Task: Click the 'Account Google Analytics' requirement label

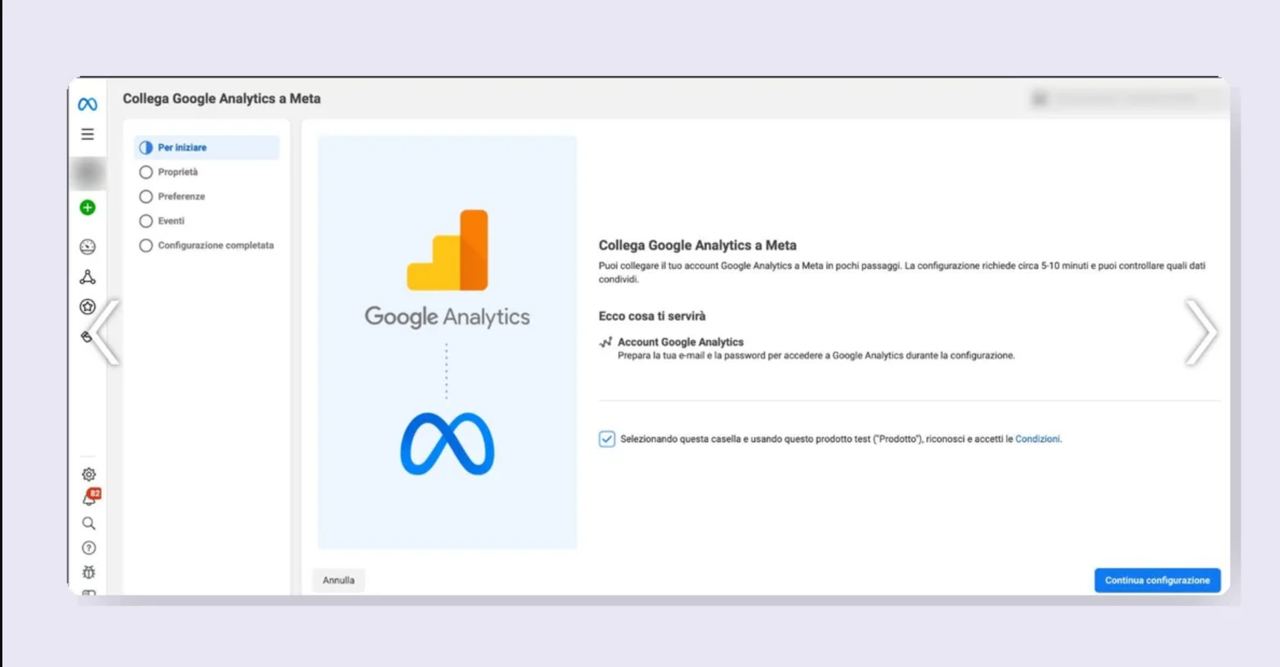Action: coord(681,342)
